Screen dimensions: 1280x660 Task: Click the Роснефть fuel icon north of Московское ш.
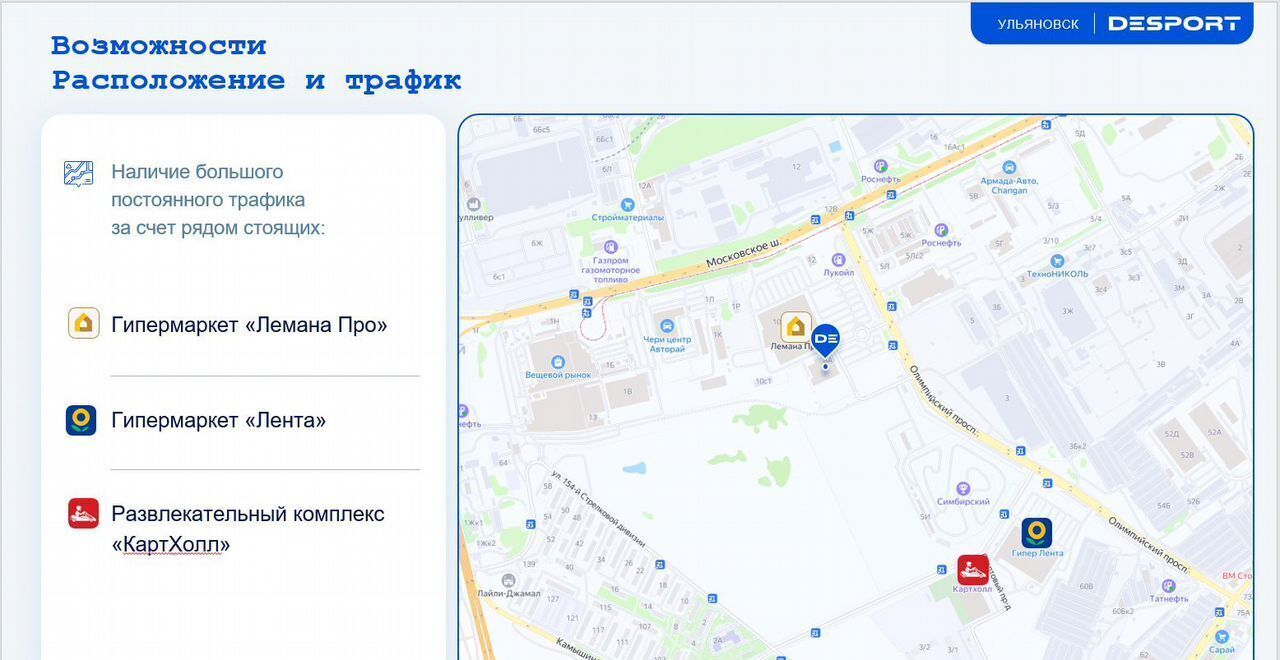(x=881, y=166)
